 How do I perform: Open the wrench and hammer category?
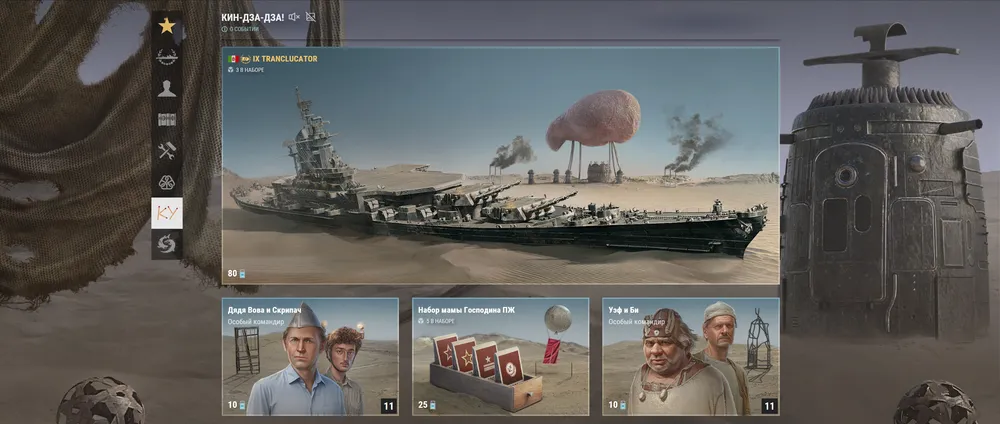[167, 151]
